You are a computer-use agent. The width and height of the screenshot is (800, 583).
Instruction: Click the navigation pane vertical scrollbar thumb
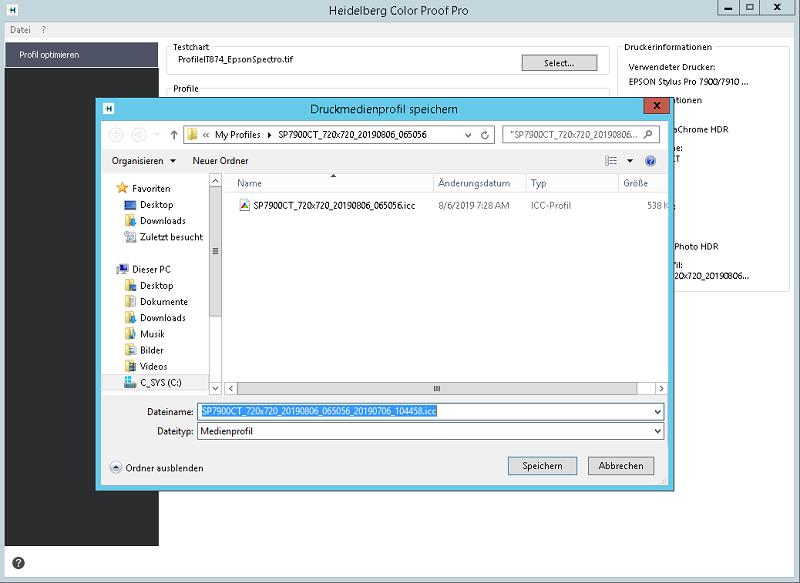(215, 251)
